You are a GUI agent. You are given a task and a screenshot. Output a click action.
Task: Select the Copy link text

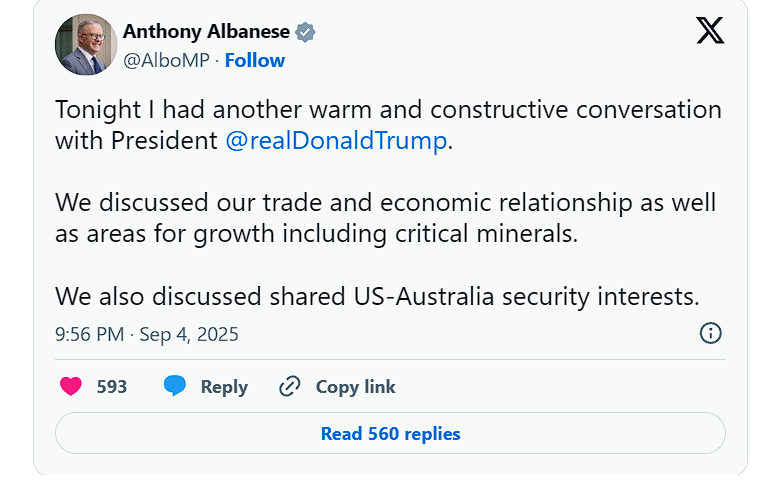pyautogui.click(x=355, y=386)
